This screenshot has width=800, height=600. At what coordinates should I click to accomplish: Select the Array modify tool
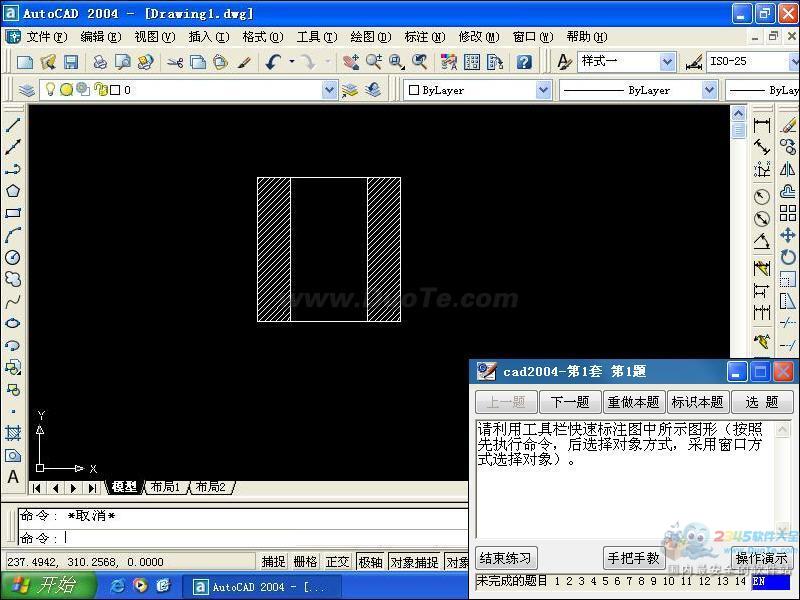coord(788,213)
